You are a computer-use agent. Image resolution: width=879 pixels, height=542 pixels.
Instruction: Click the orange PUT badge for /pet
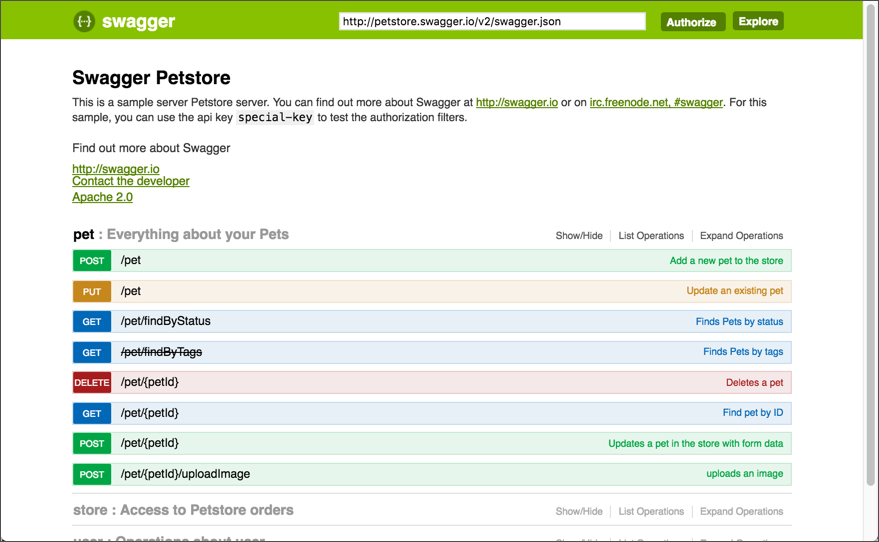(x=92, y=292)
